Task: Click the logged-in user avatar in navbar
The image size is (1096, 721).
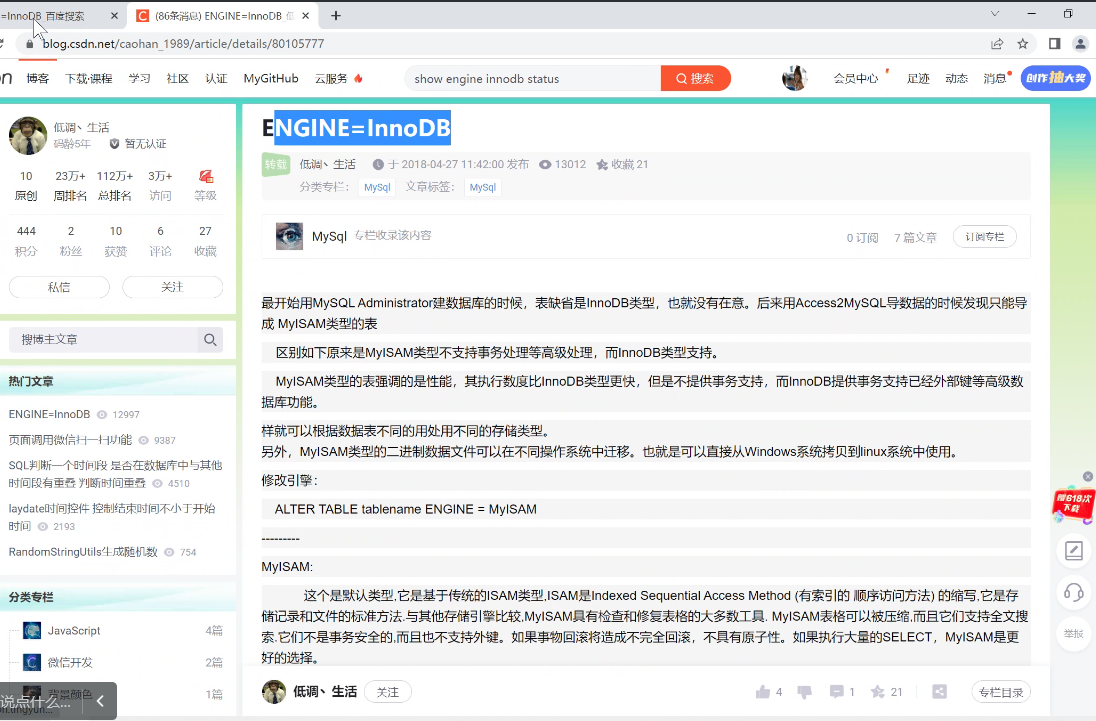Action: coord(794,77)
